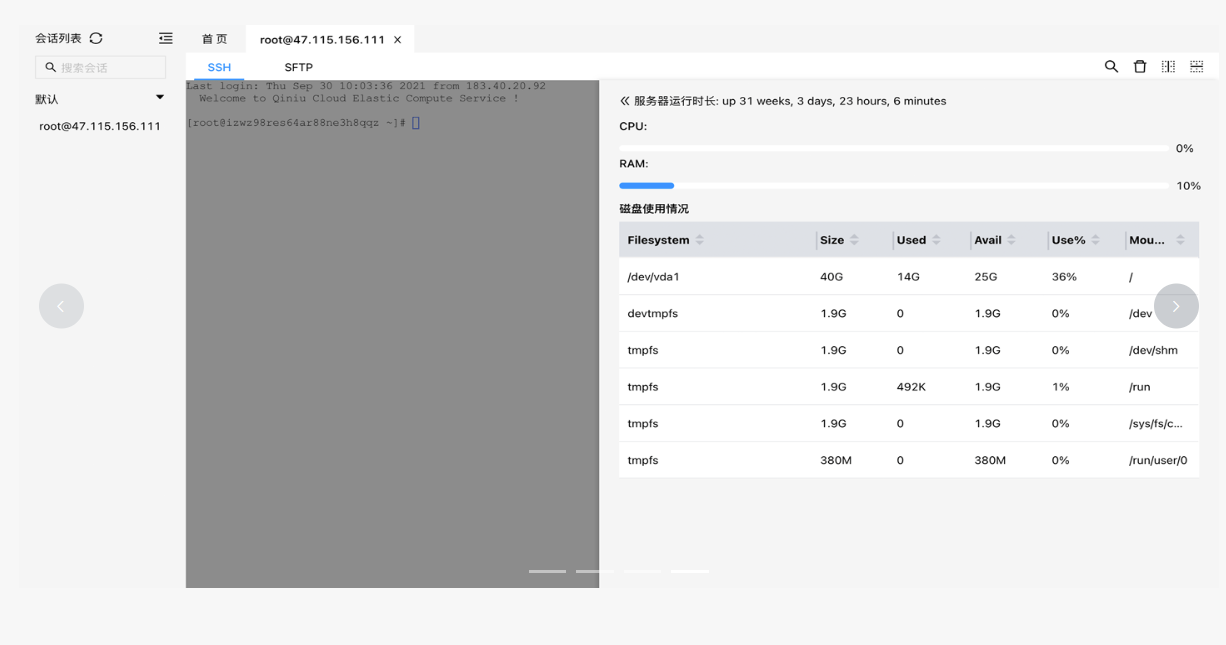1226x645 pixels.
Task: Go to next carousel slide
Action: [1176, 306]
